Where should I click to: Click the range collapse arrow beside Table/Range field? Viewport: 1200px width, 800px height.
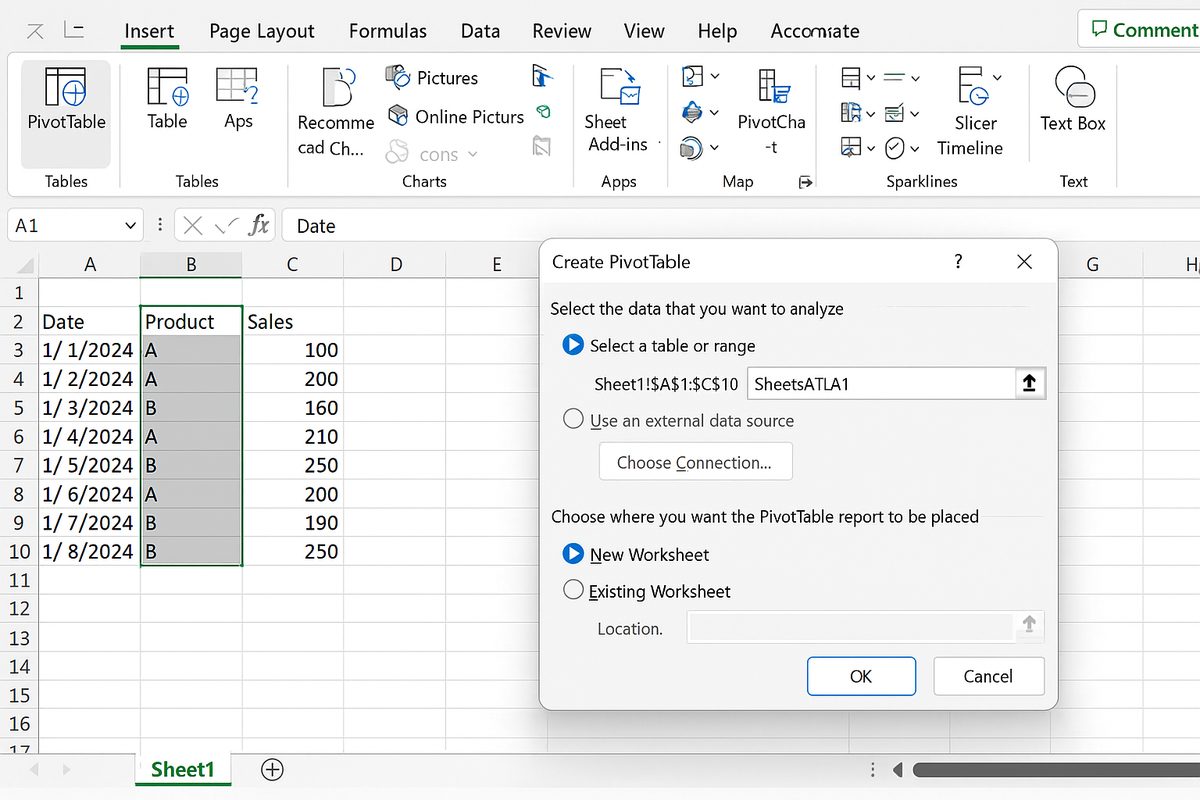click(x=1029, y=384)
